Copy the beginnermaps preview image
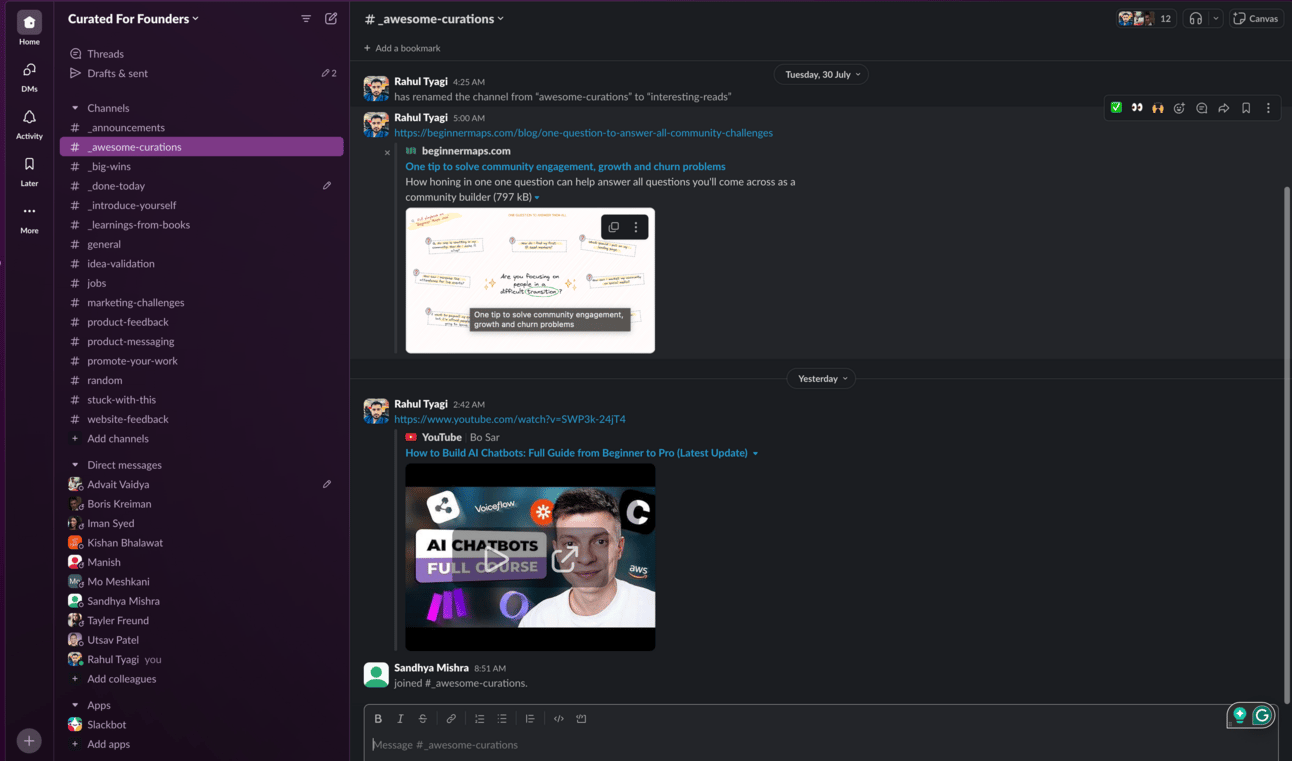The height and width of the screenshot is (761, 1292). [x=614, y=227]
